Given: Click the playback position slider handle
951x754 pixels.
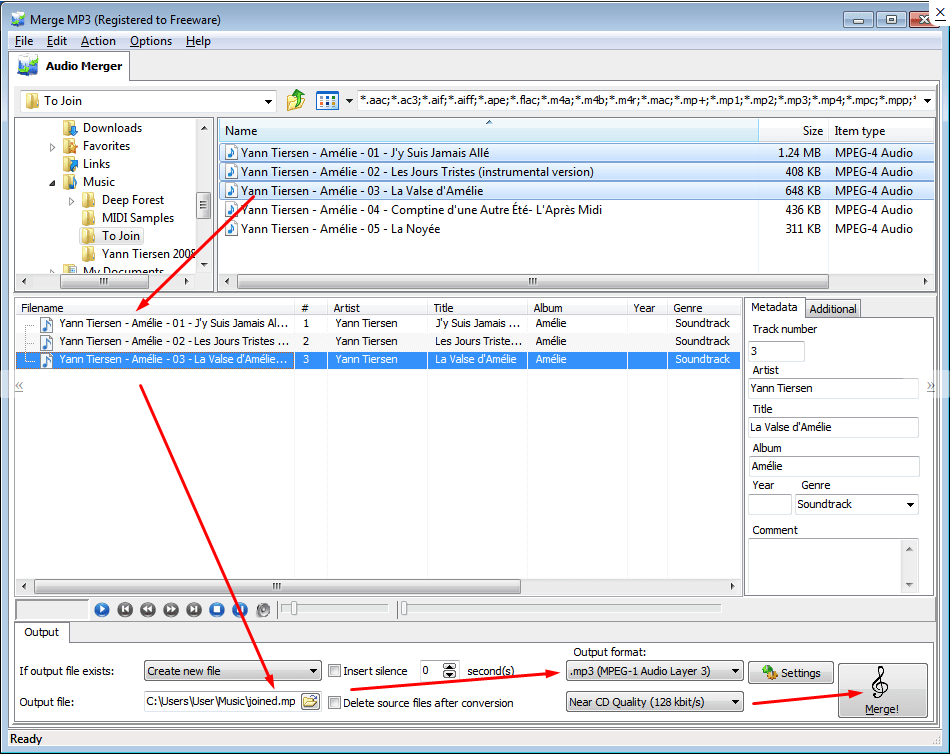Looking at the screenshot, I should [x=403, y=608].
